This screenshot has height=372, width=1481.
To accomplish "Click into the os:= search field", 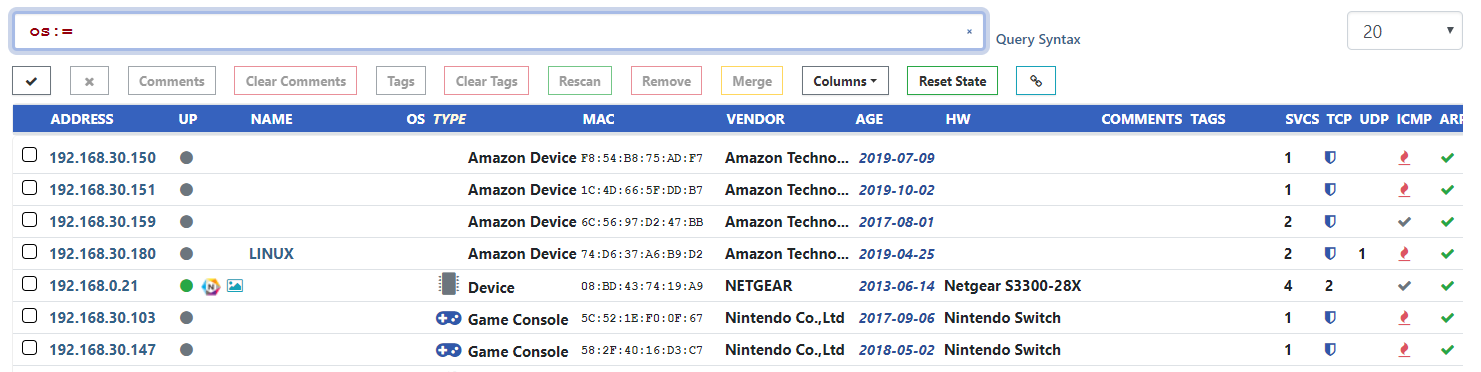I will 490,32.
